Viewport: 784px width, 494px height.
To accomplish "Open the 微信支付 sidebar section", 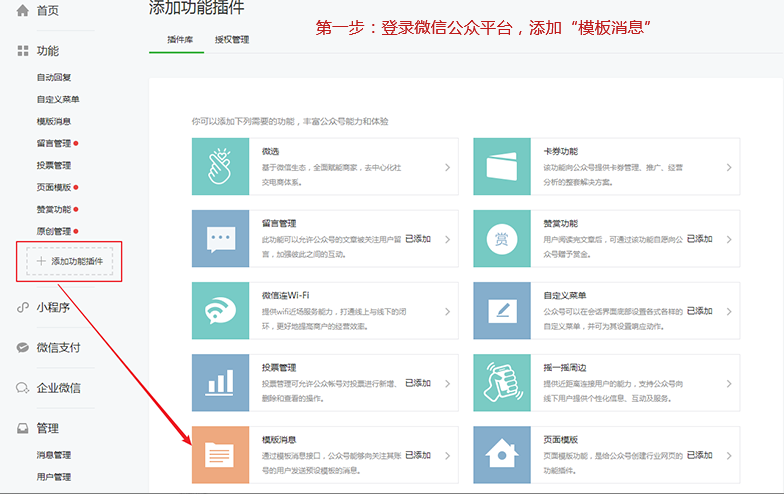I will coord(58,348).
